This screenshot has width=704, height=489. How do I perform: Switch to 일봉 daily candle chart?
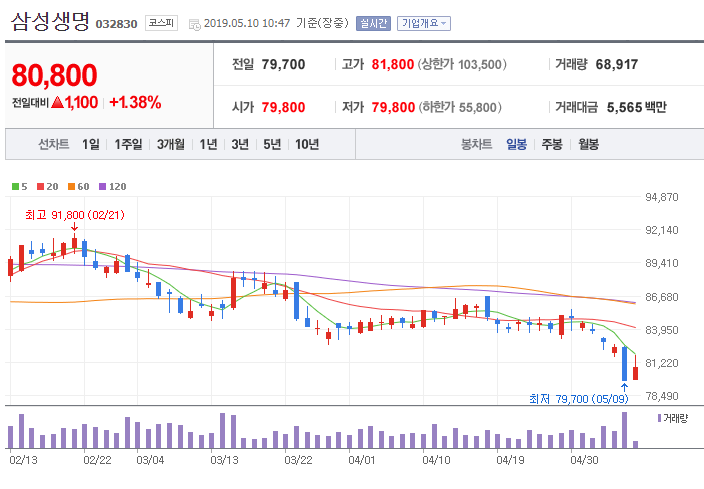[x=516, y=144]
